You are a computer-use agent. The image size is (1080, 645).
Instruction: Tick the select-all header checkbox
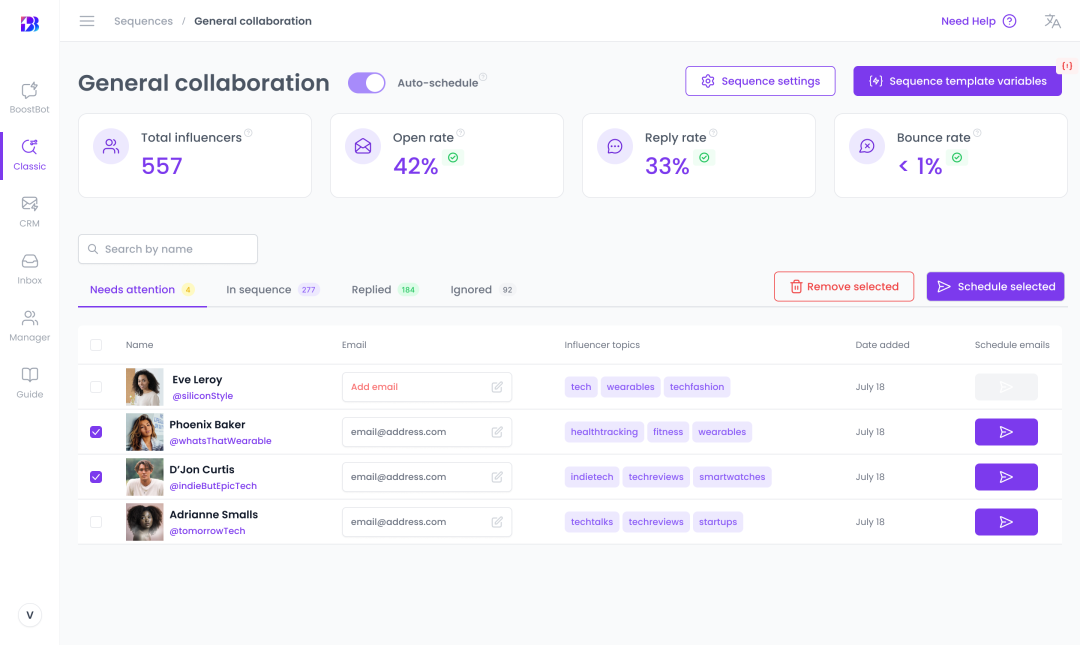pos(96,345)
